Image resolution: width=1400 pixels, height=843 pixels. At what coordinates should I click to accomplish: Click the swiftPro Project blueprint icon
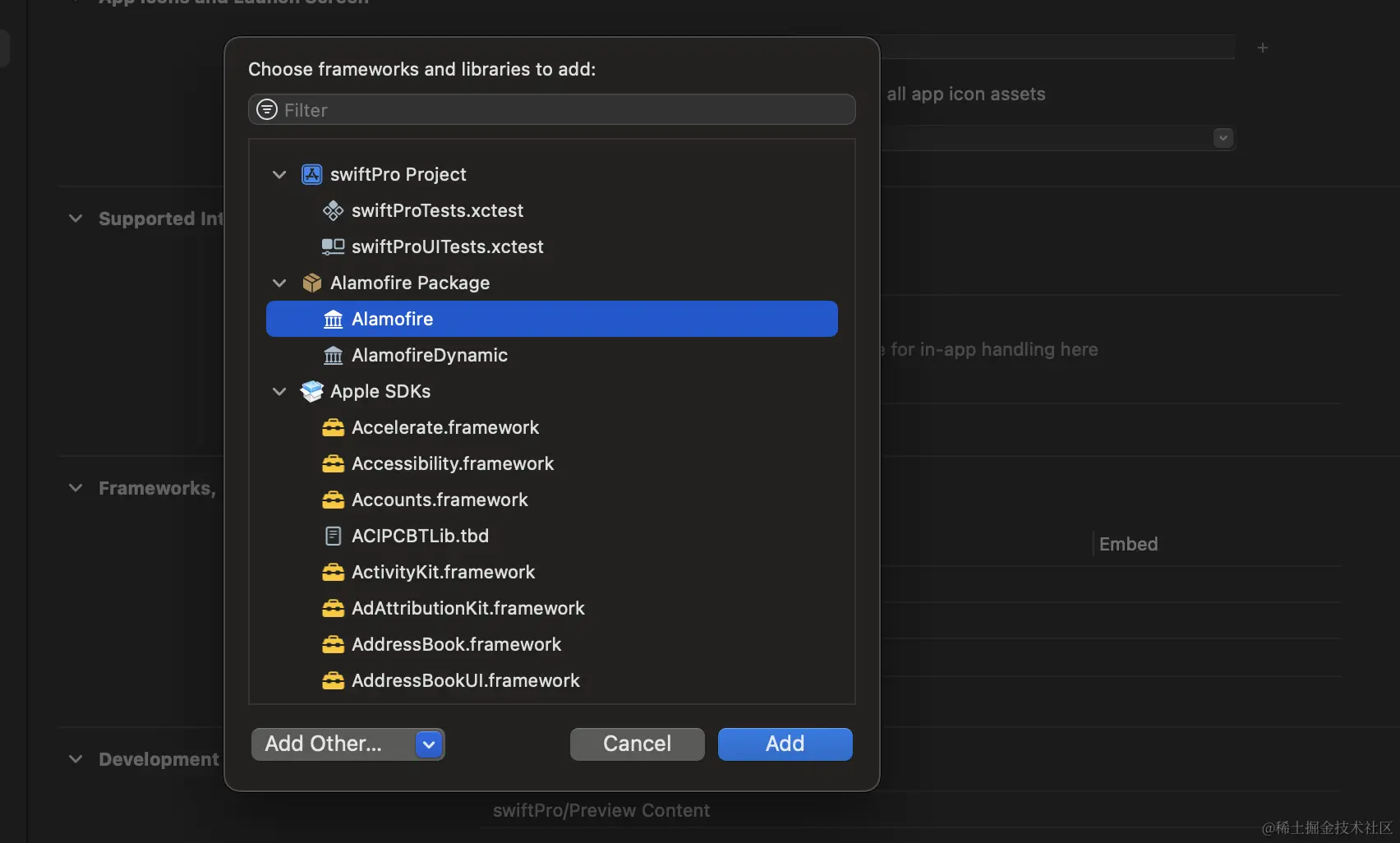tap(312, 174)
